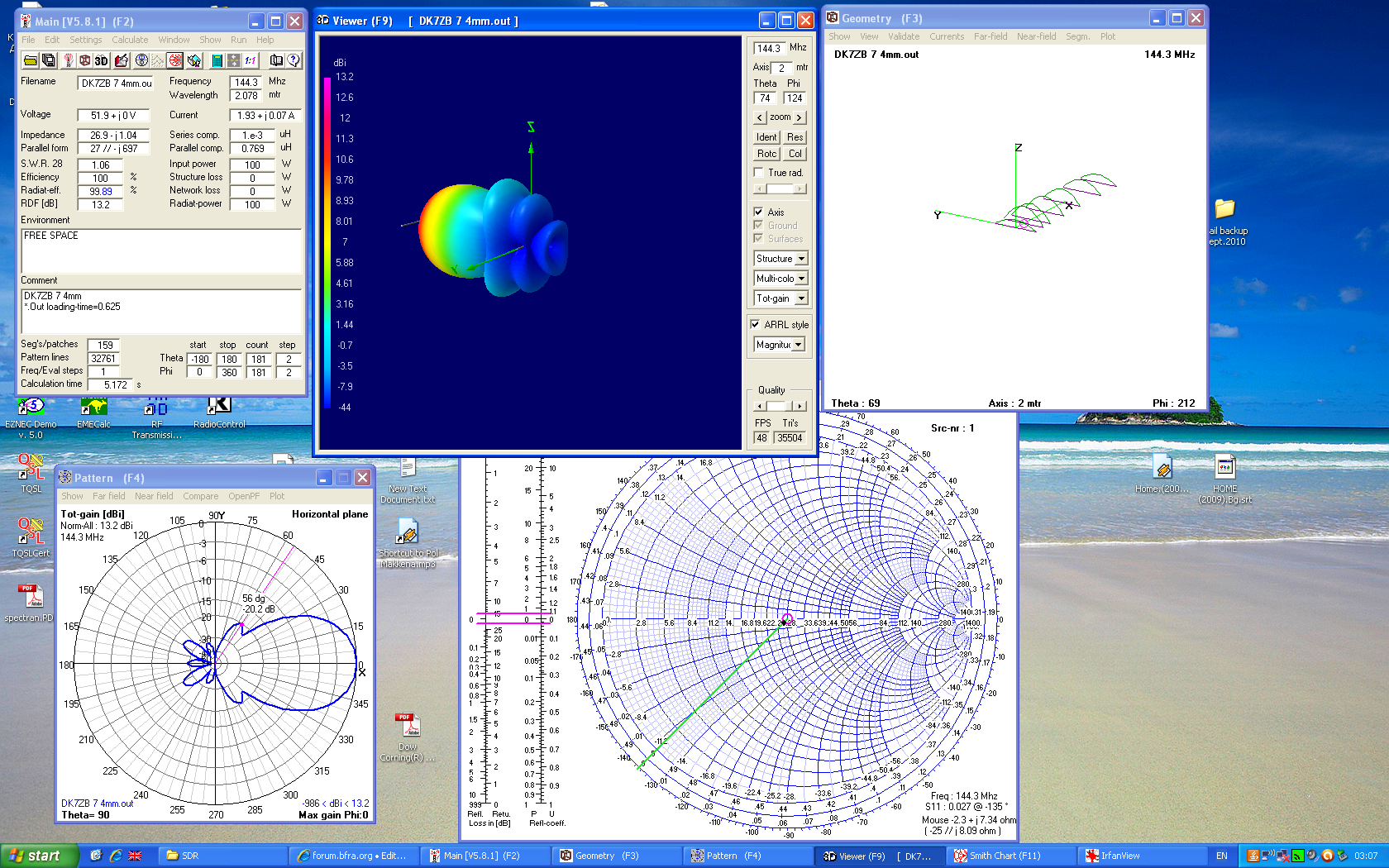Open Far-field menu in Geometry window
The image size is (1389, 868).
pyautogui.click(x=990, y=36)
